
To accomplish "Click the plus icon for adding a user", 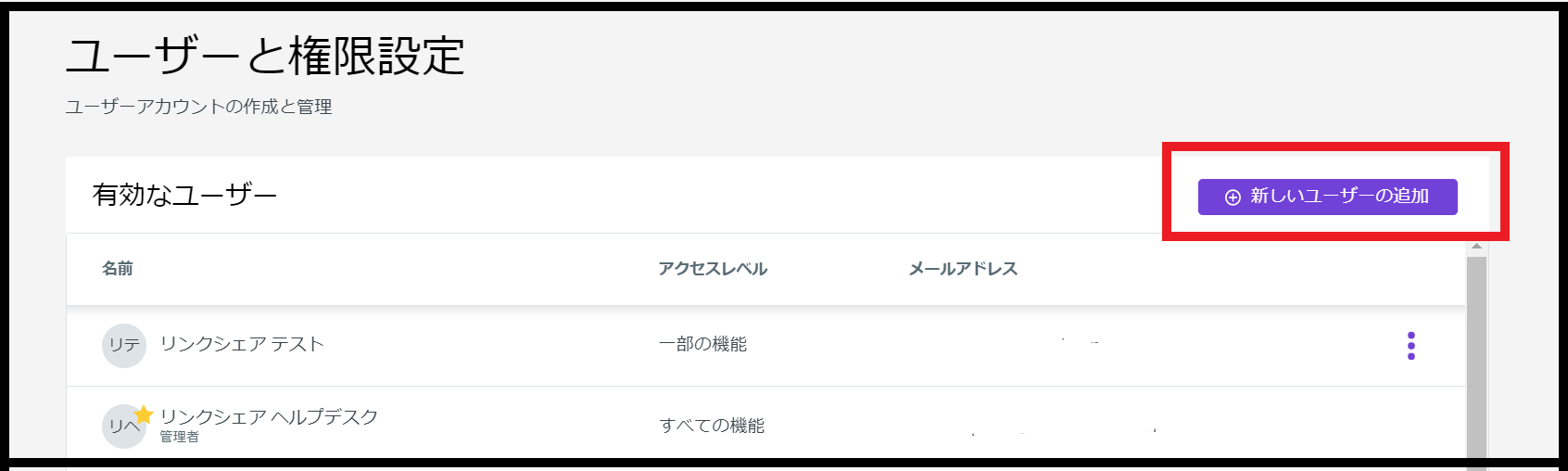I will coord(1233,197).
